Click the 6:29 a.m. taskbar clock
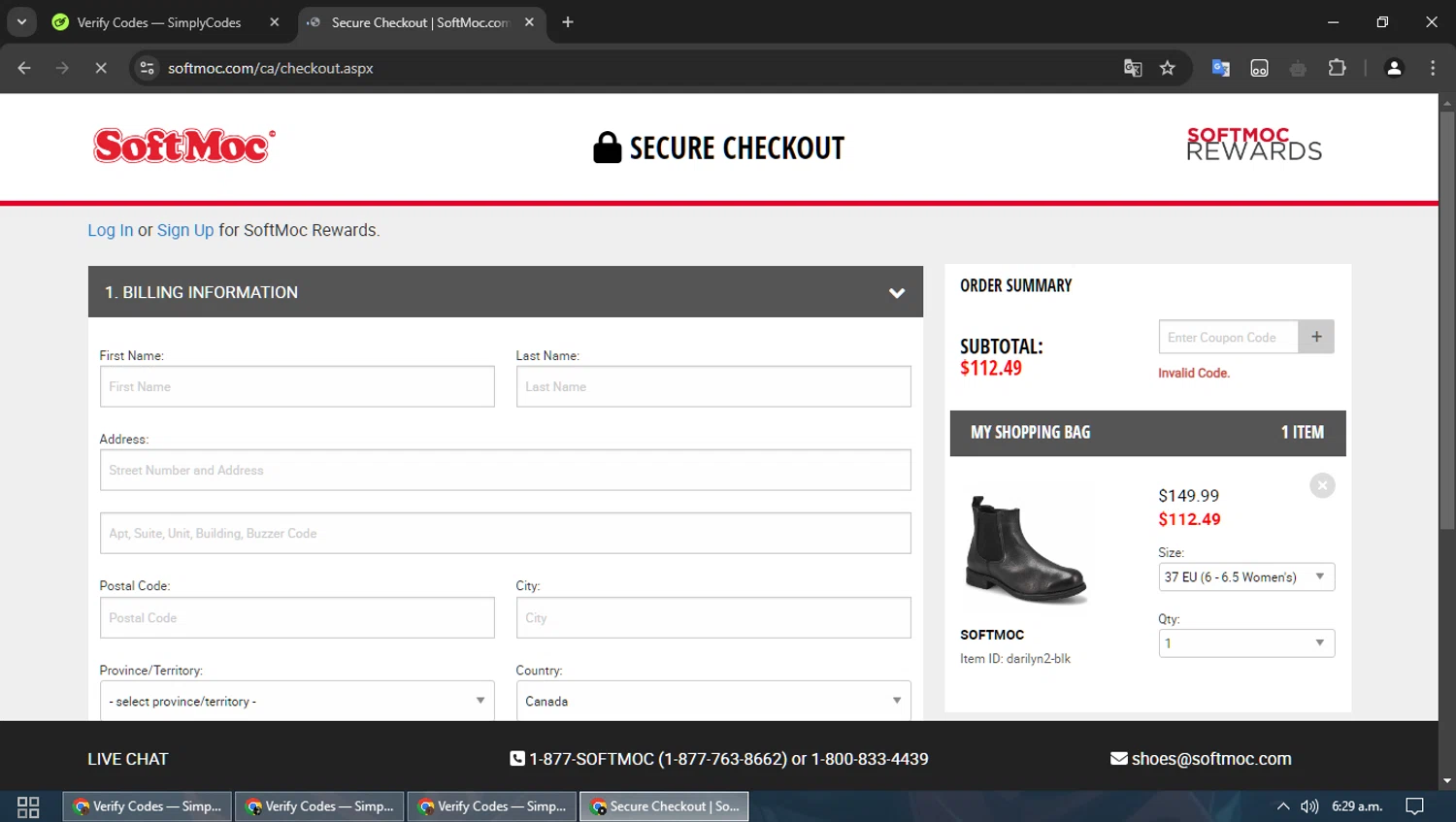1456x822 pixels. point(1357,806)
